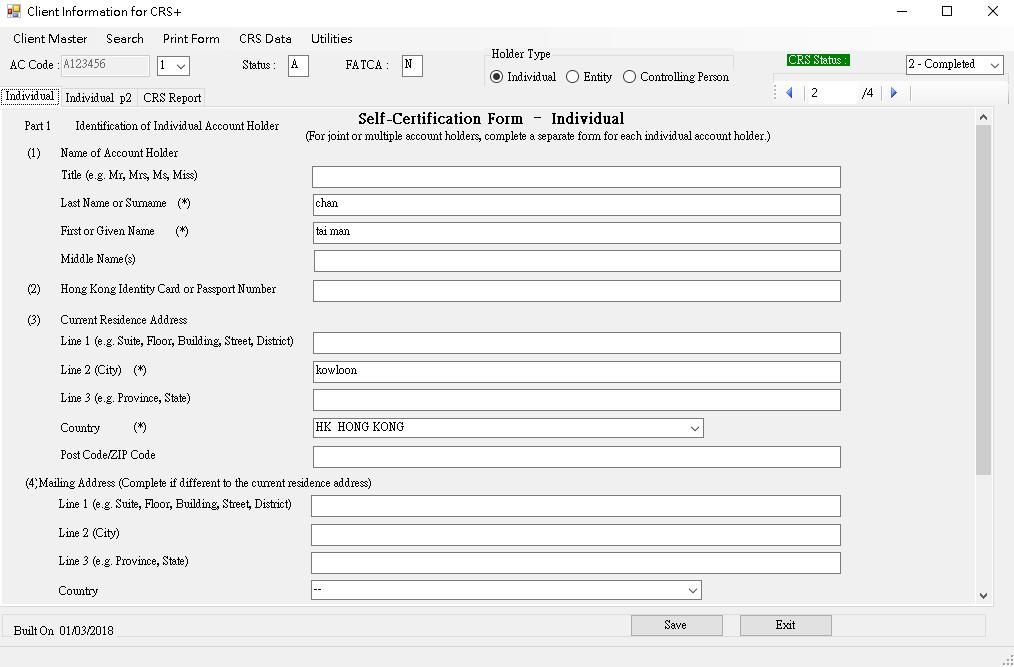Click the scroll down arrow
Viewport: 1014px width, 667px height.
pyautogui.click(x=983, y=596)
